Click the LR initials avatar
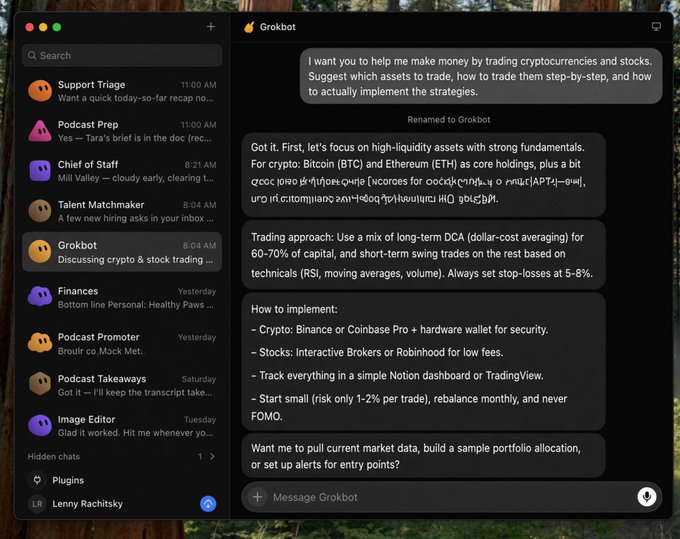This screenshot has height=539, width=680. coord(37,504)
